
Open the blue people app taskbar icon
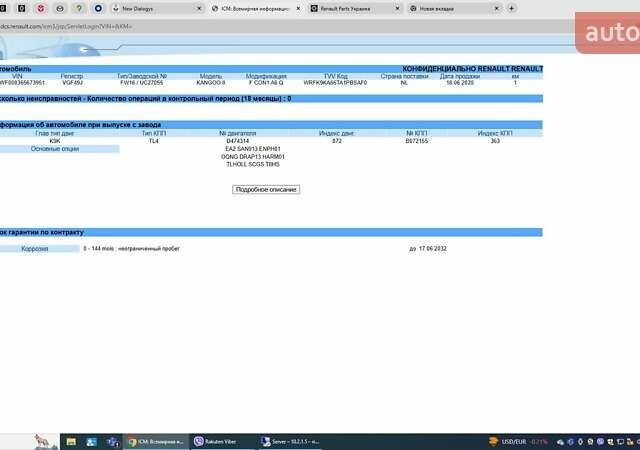(91, 442)
